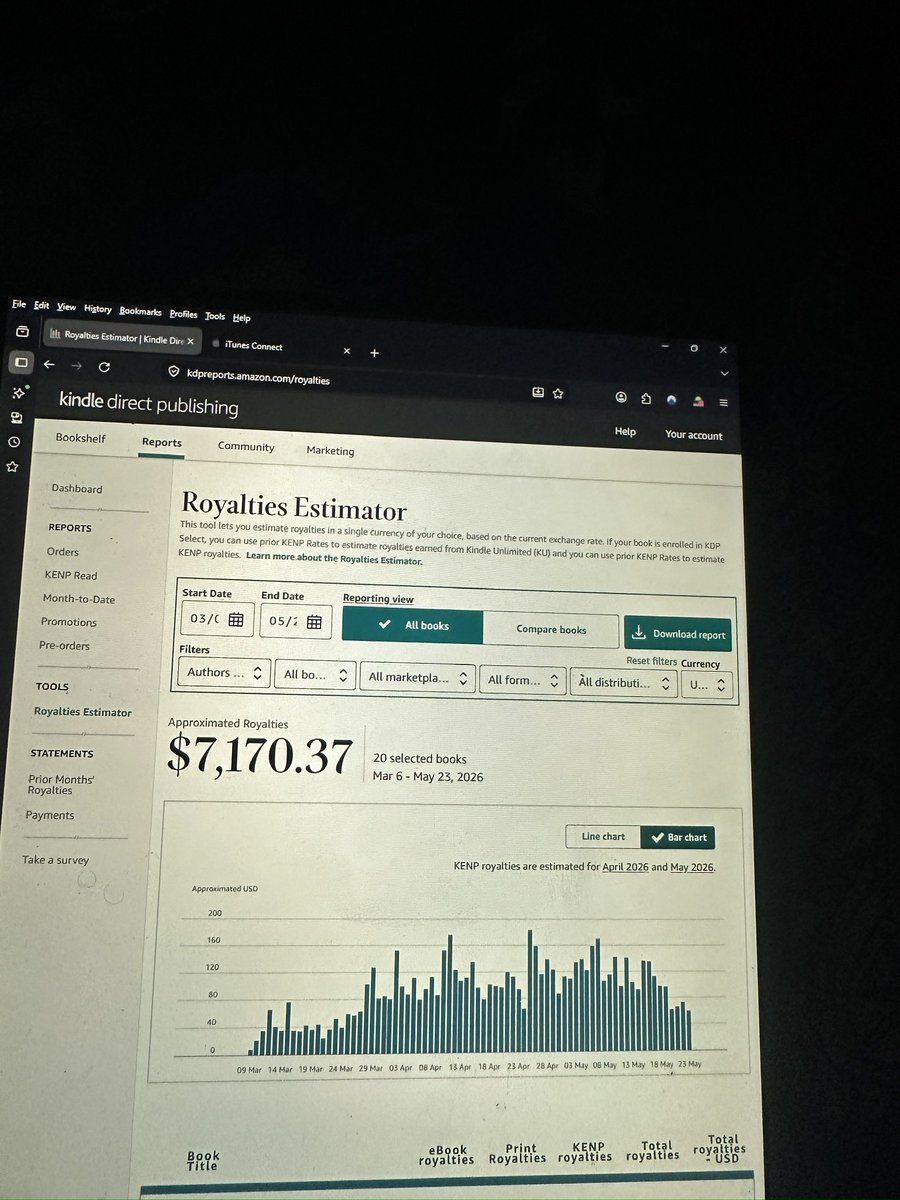
Task: Open the View menu
Action: (66, 307)
